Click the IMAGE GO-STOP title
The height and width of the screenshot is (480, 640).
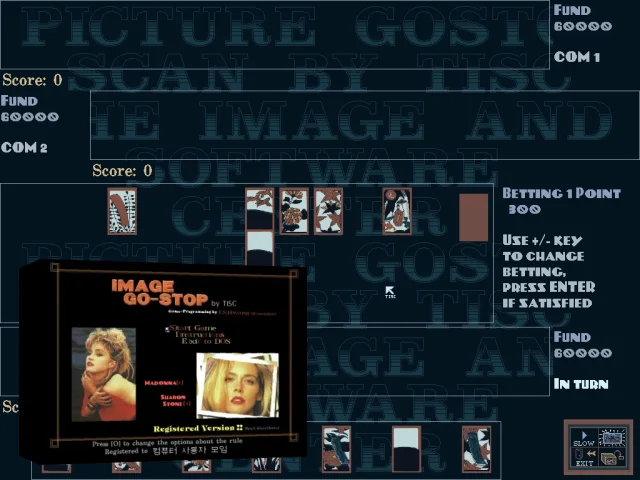pyautogui.click(x=160, y=293)
